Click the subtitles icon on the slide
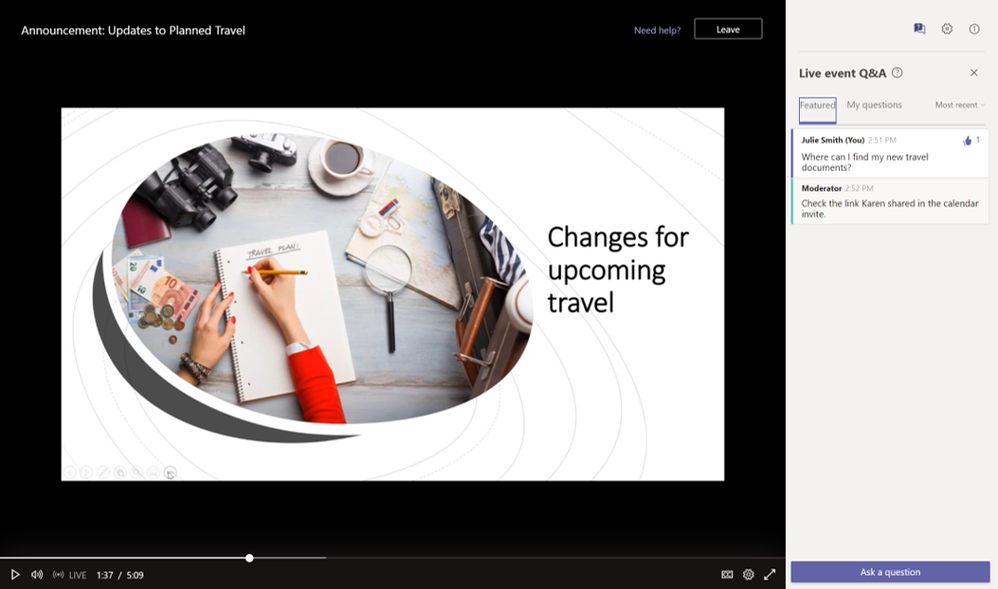 pyautogui.click(x=153, y=472)
